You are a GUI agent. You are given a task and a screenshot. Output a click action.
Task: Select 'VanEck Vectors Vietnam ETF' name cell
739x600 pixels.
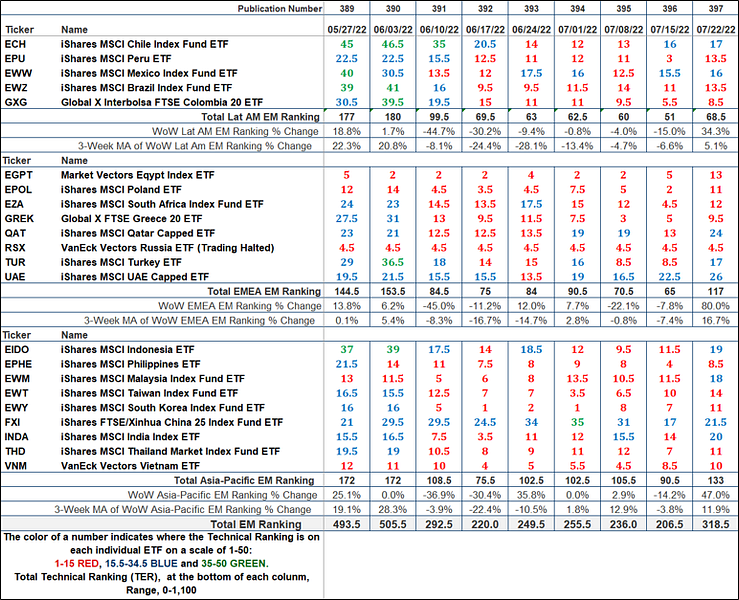130,467
